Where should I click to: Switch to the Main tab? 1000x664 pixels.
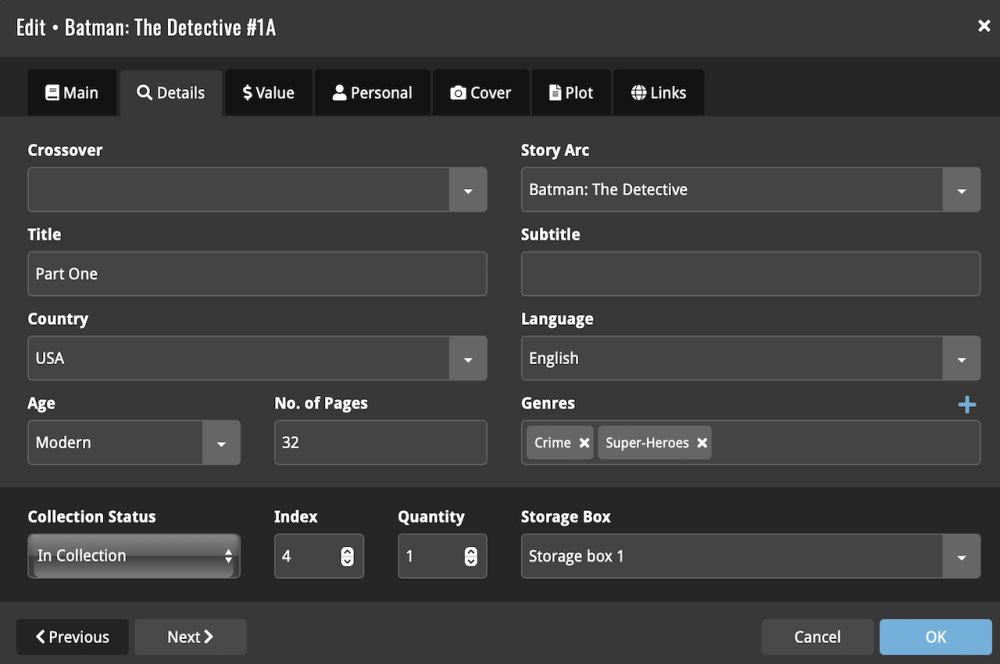point(72,93)
